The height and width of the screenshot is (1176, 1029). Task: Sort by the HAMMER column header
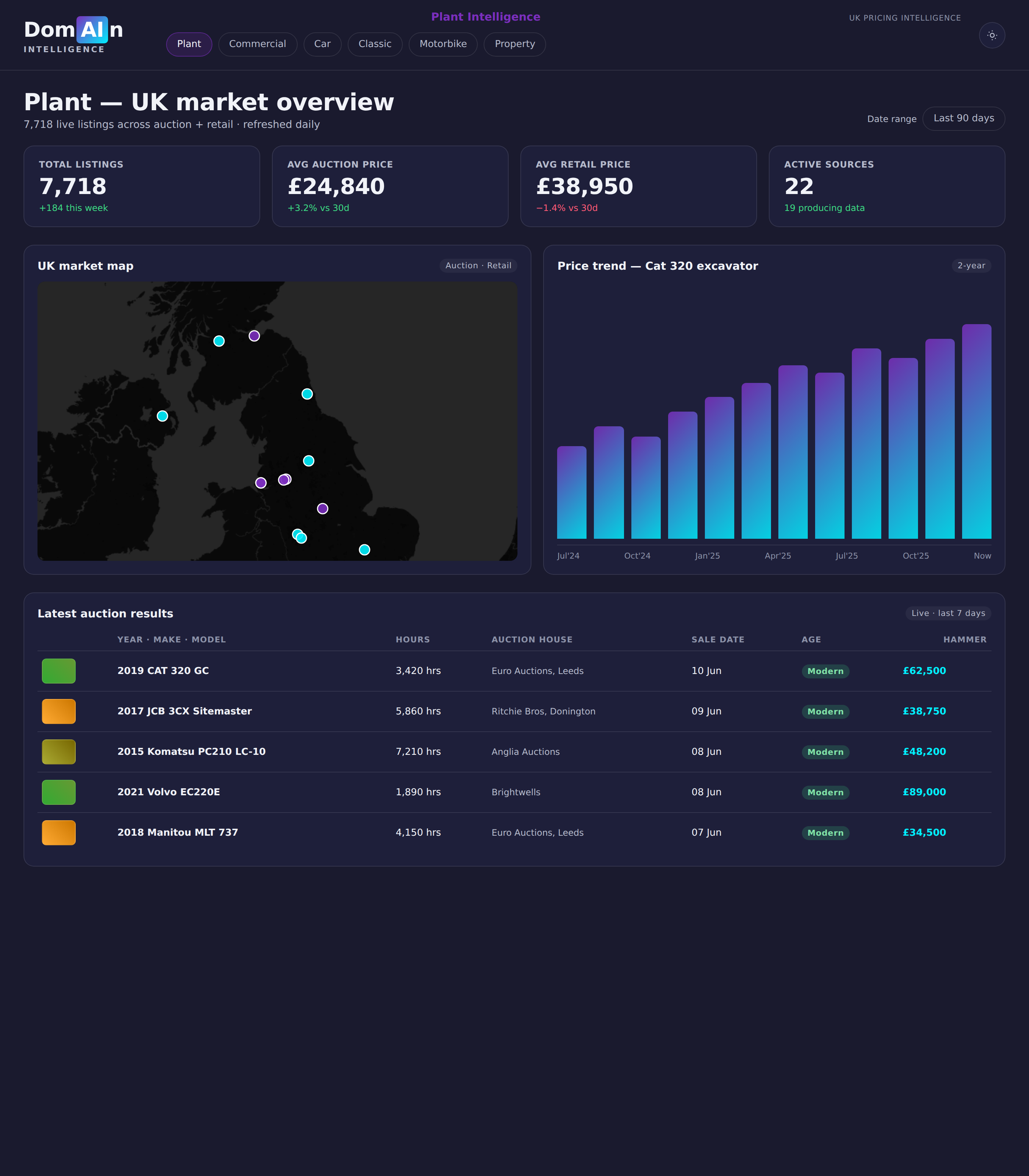click(x=965, y=640)
